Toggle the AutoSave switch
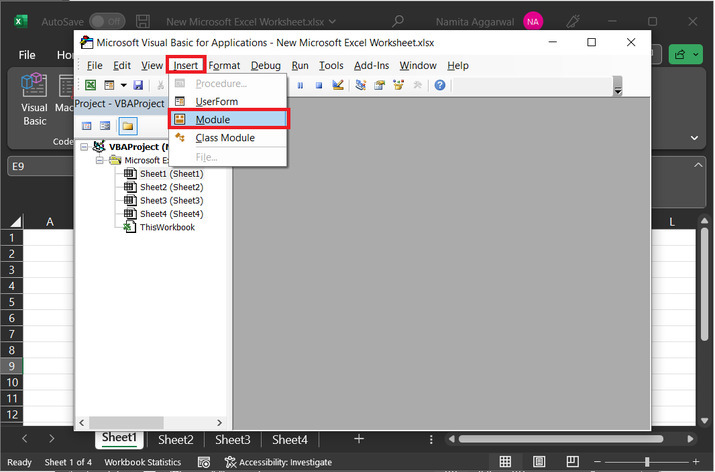 (107, 20)
